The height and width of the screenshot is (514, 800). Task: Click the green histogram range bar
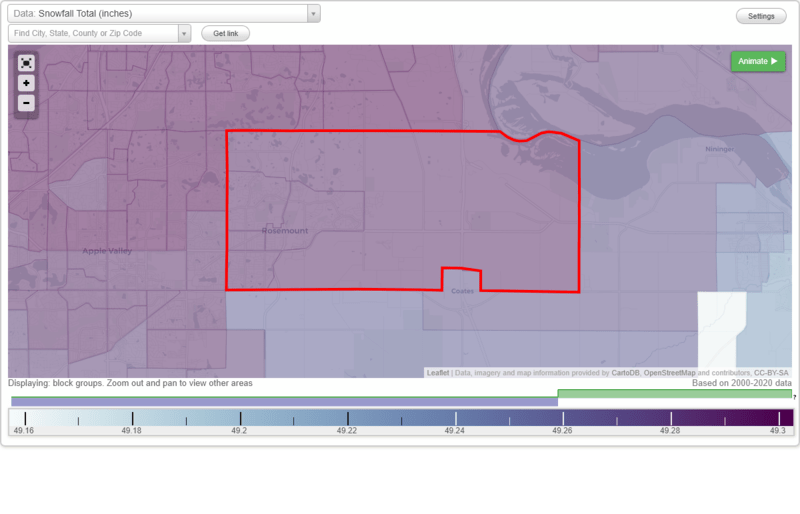point(674,394)
